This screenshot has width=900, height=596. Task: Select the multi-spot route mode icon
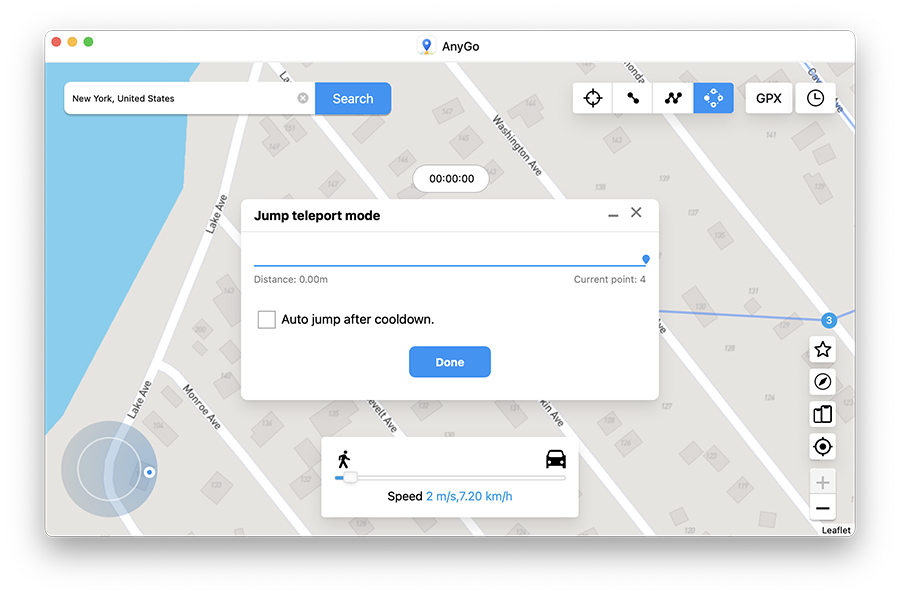click(x=673, y=98)
